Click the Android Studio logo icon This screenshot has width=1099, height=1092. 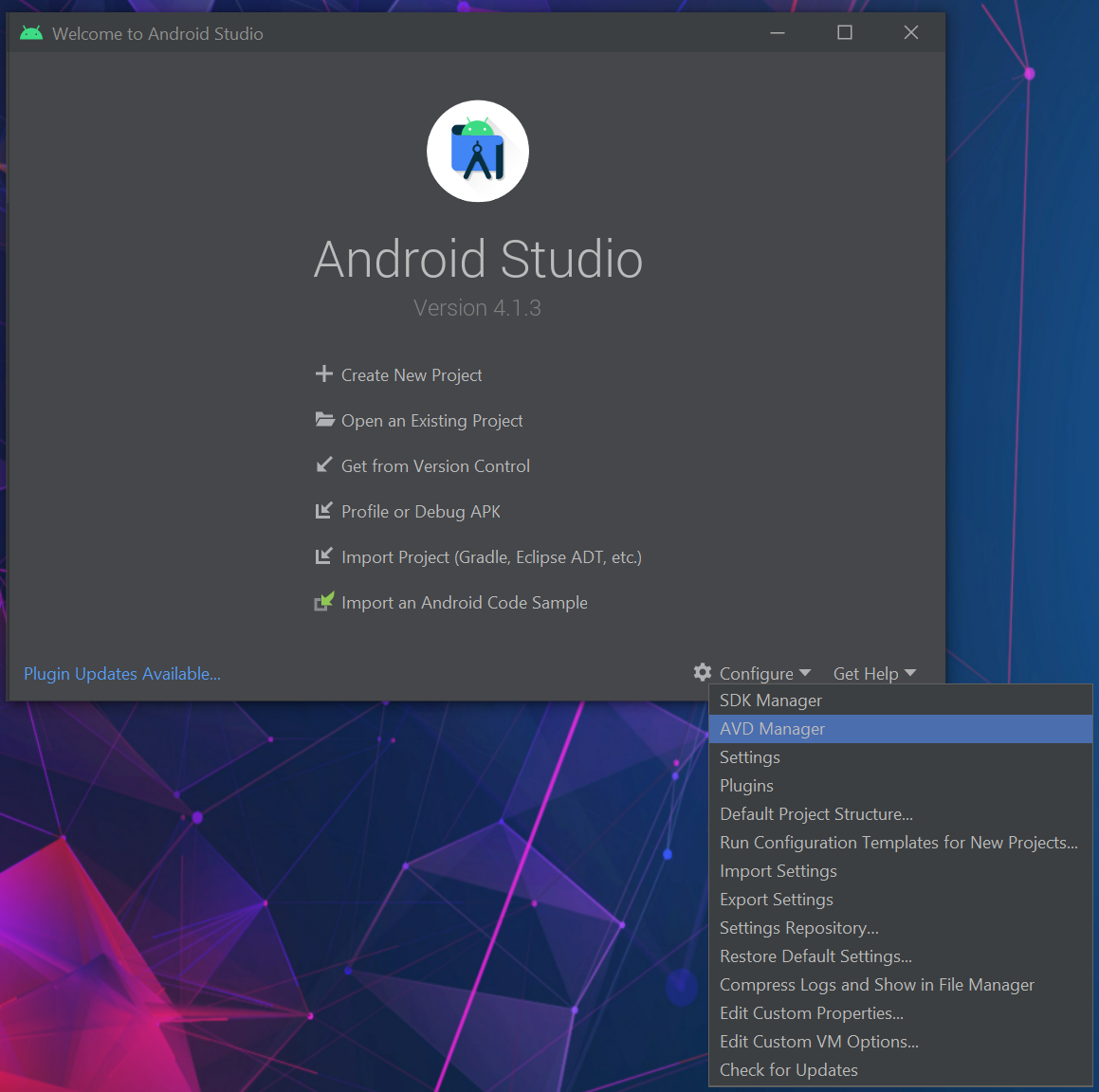point(478,152)
